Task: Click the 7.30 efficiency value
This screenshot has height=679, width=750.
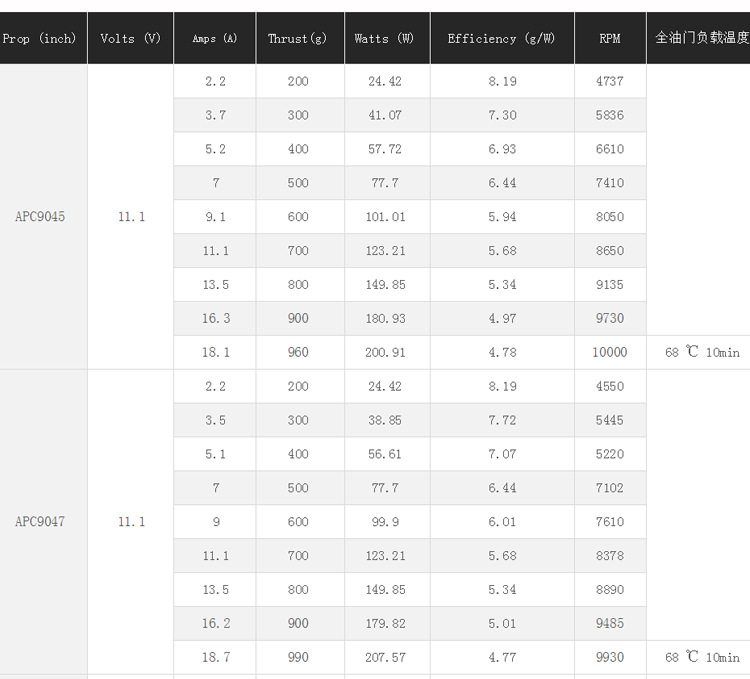Action: tap(502, 115)
